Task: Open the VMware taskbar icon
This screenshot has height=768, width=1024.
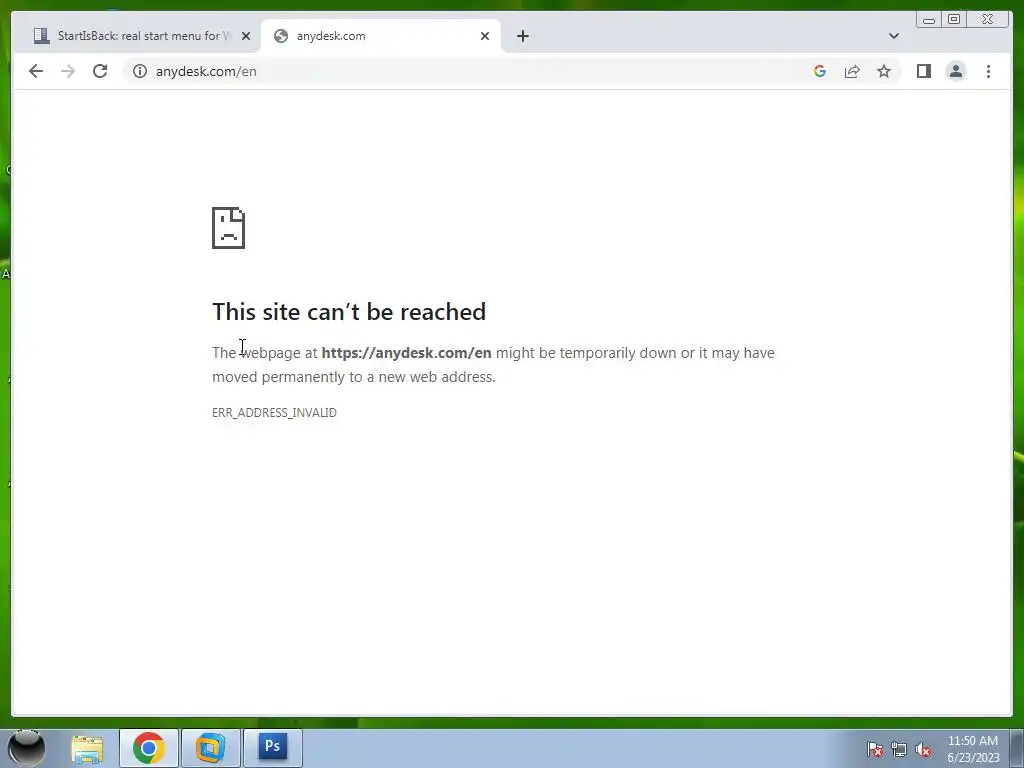Action: tap(210, 748)
